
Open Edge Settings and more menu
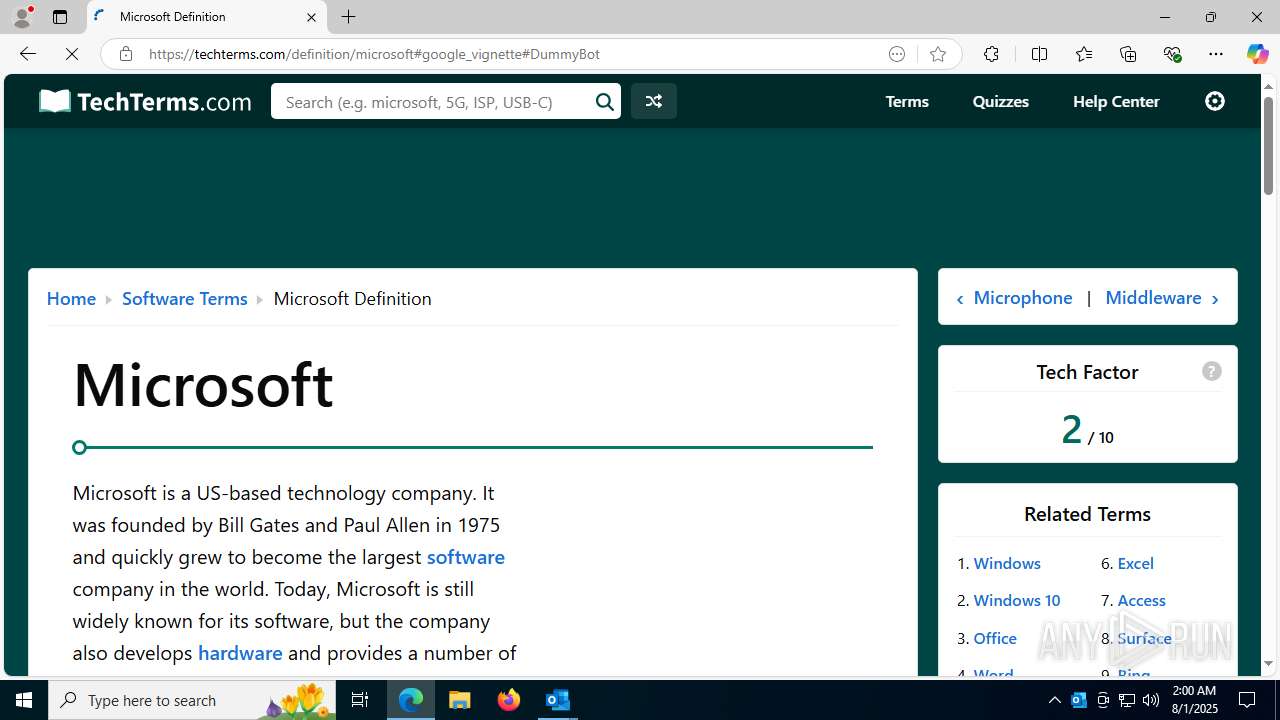pos(1216,54)
